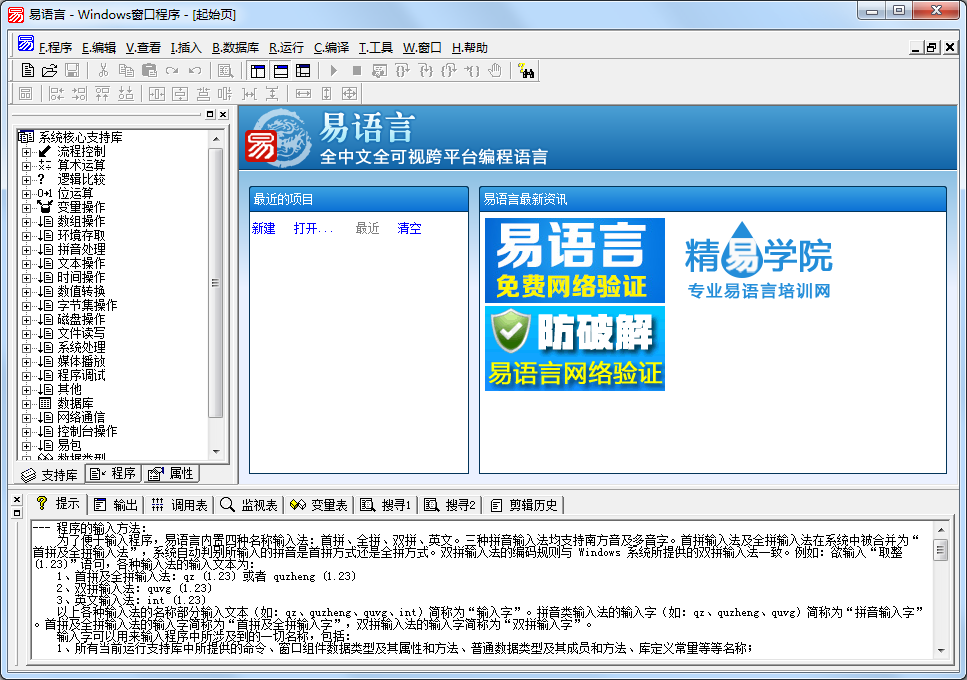Click the tip pane scroll-down arrow
The image size is (967, 680).
940,650
